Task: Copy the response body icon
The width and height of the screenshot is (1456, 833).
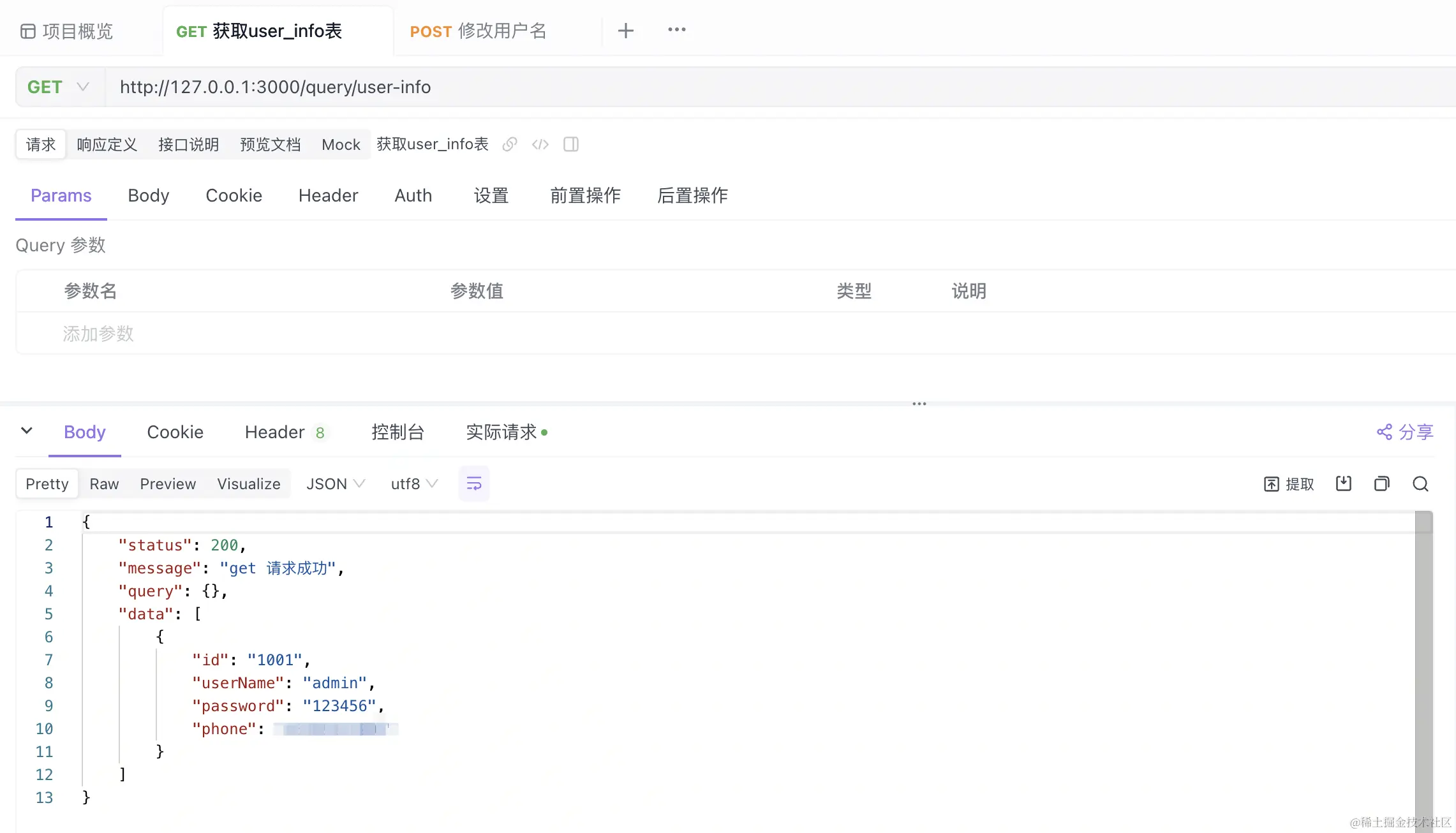Action: (1381, 483)
